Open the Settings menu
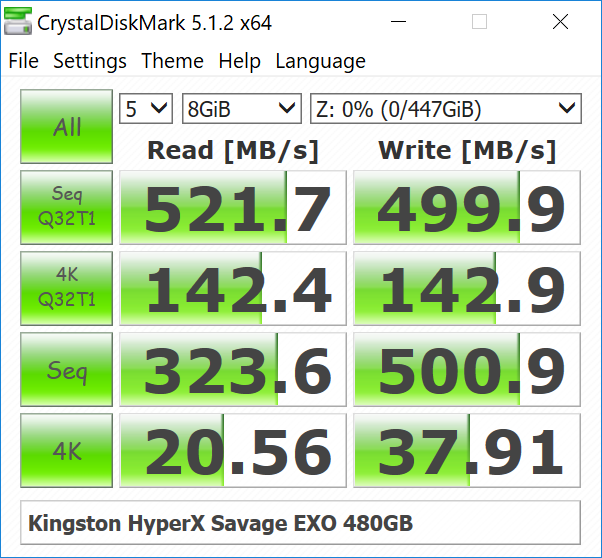 90,61
